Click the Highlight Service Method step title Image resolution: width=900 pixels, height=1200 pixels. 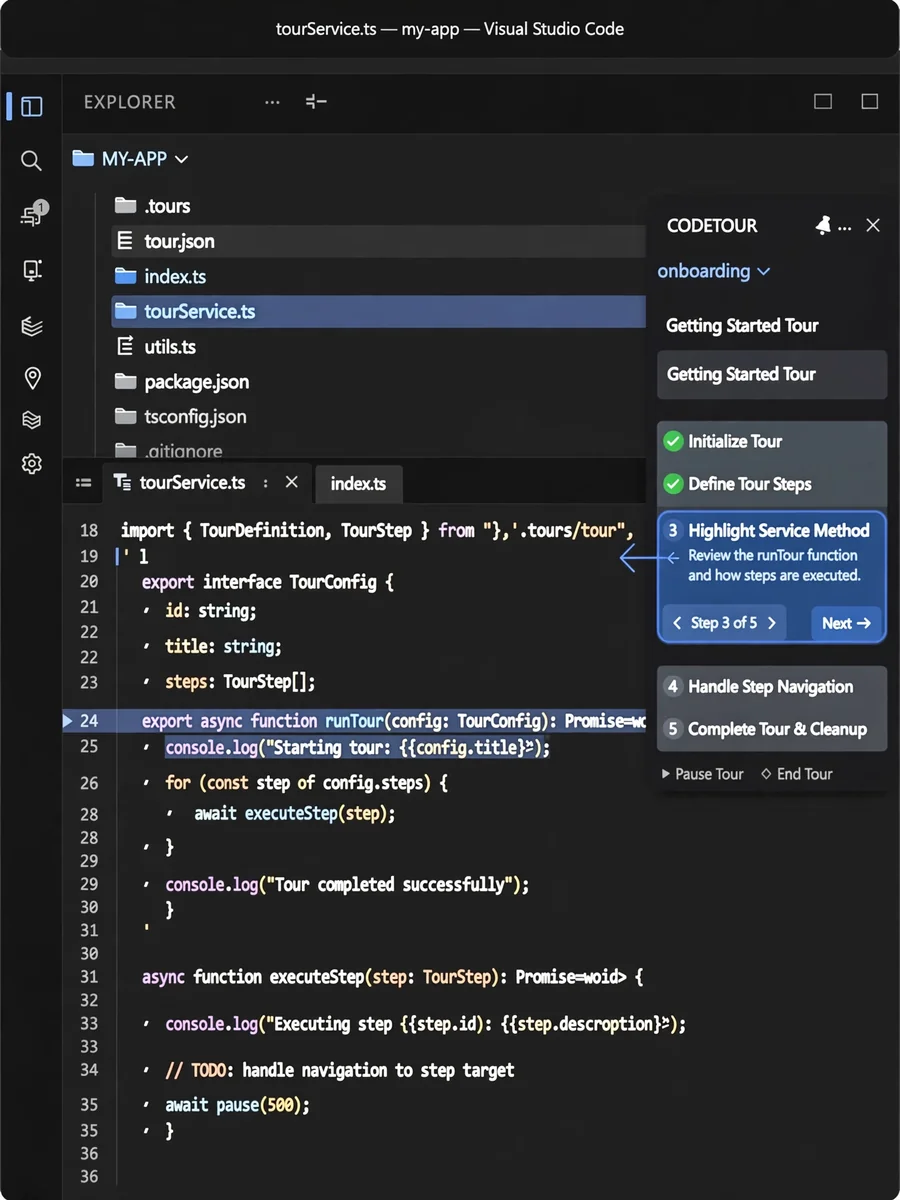point(779,531)
